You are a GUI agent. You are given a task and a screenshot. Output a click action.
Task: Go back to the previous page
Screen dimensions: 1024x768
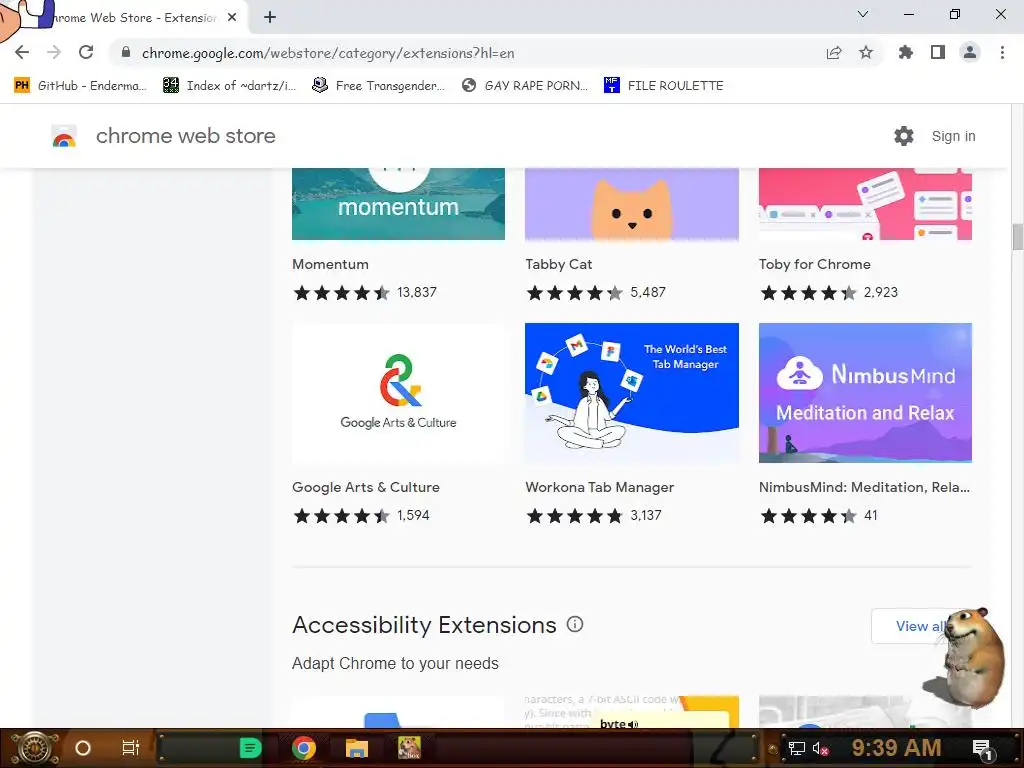click(22, 52)
